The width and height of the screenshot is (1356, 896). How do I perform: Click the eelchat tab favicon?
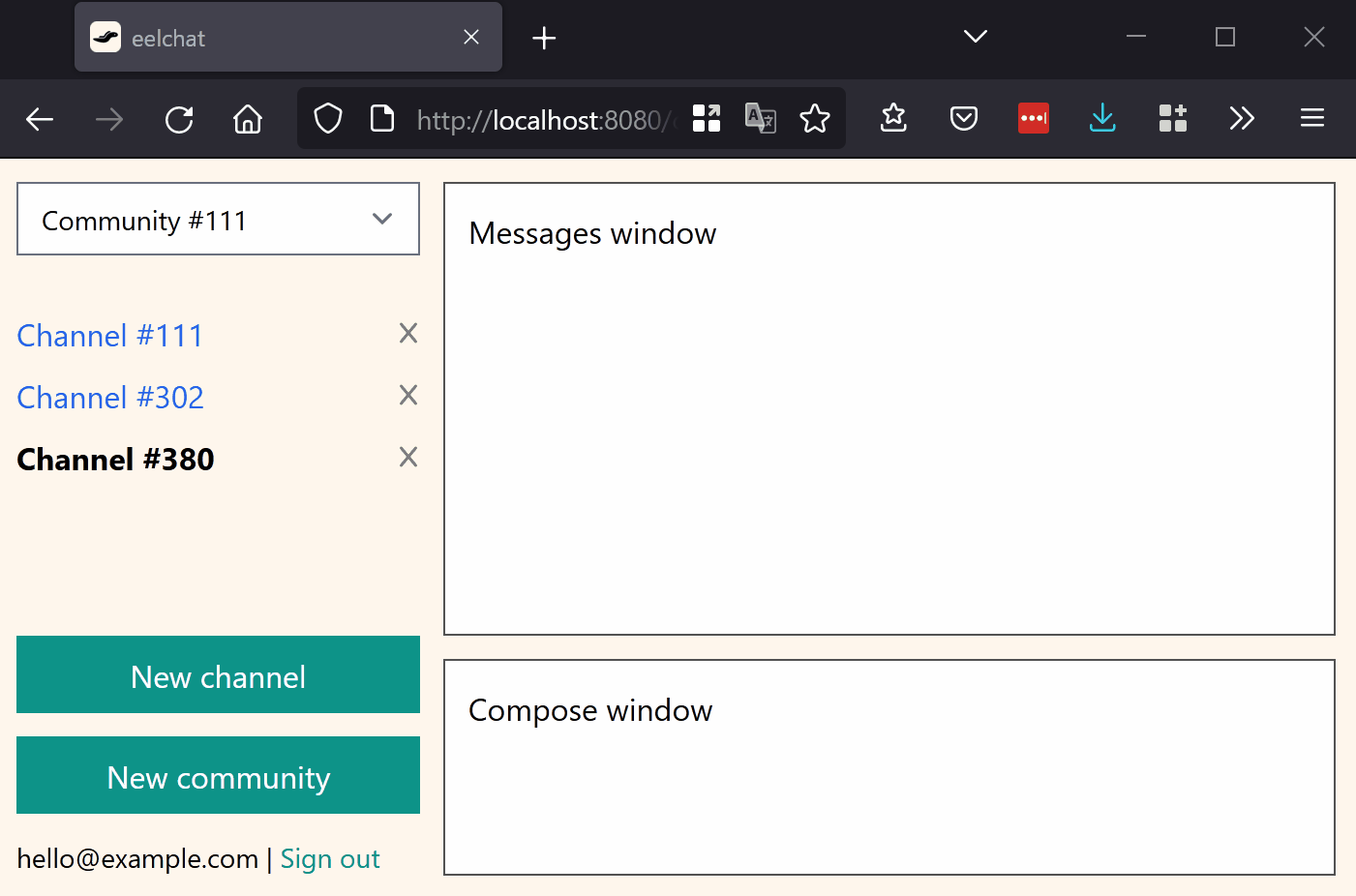coord(105,38)
